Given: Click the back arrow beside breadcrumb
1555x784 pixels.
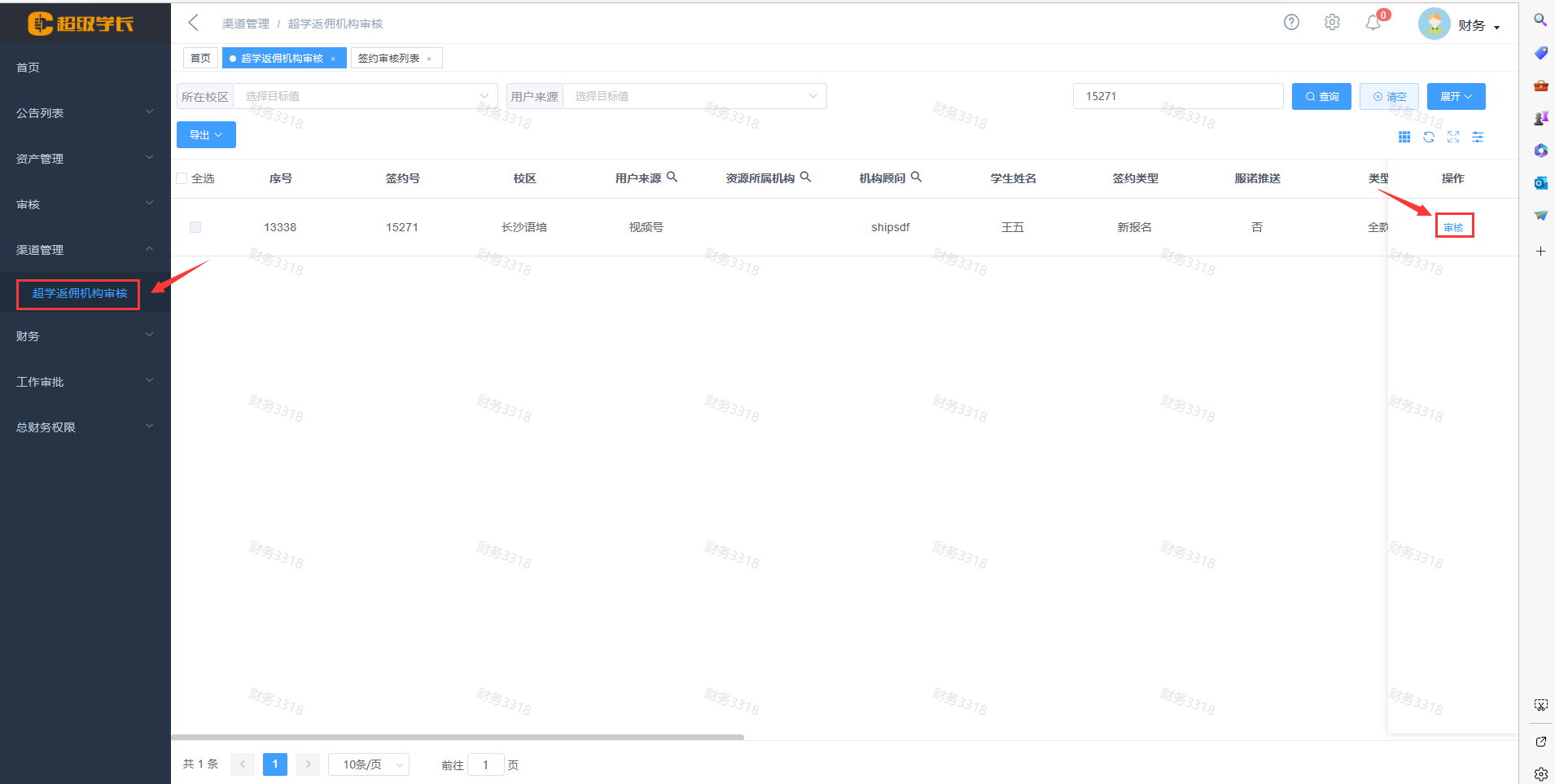Looking at the screenshot, I should coord(194,23).
